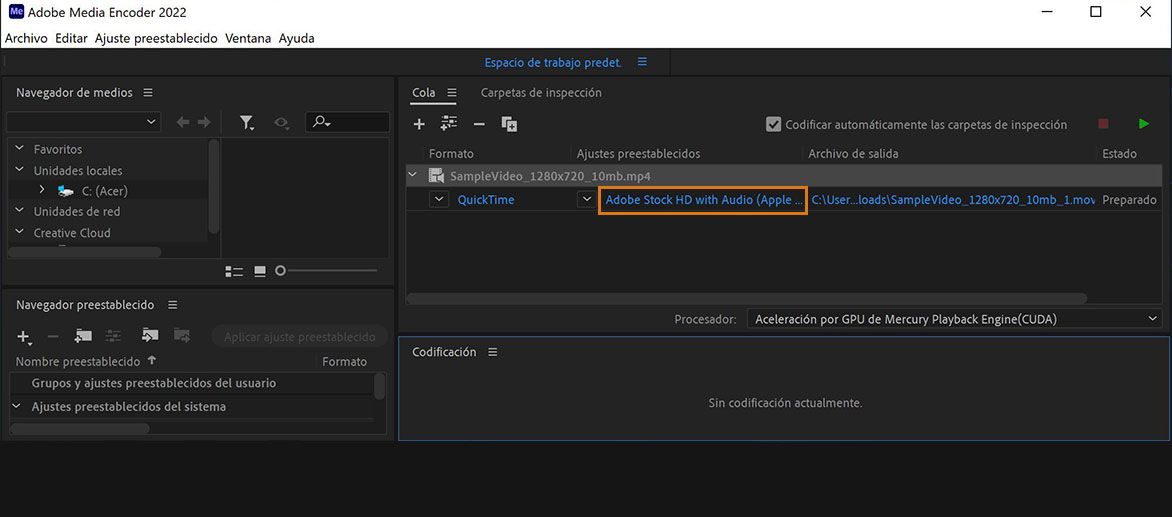Add output in the Cola toolbar
The width and height of the screenshot is (1172, 517).
coord(448,124)
